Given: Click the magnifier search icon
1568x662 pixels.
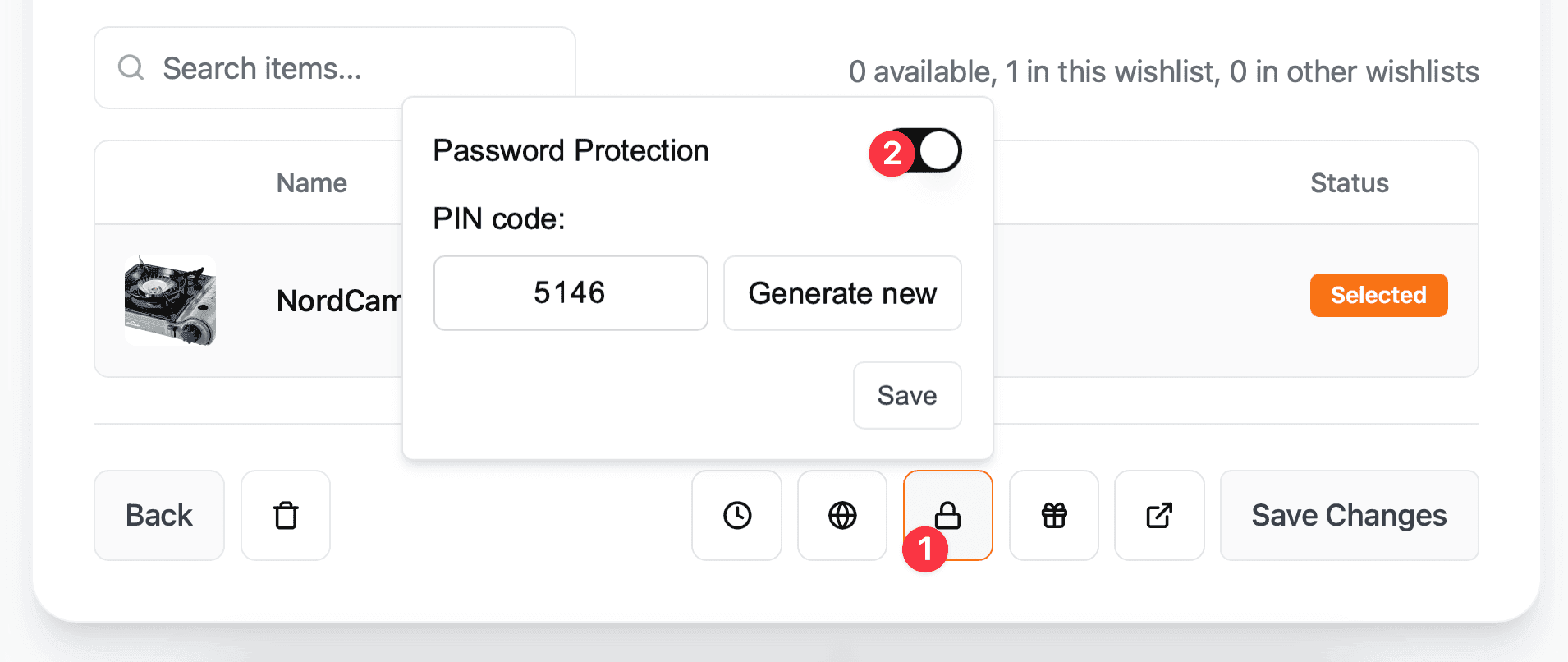Looking at the screenshot, I should (x=131, y=67).
